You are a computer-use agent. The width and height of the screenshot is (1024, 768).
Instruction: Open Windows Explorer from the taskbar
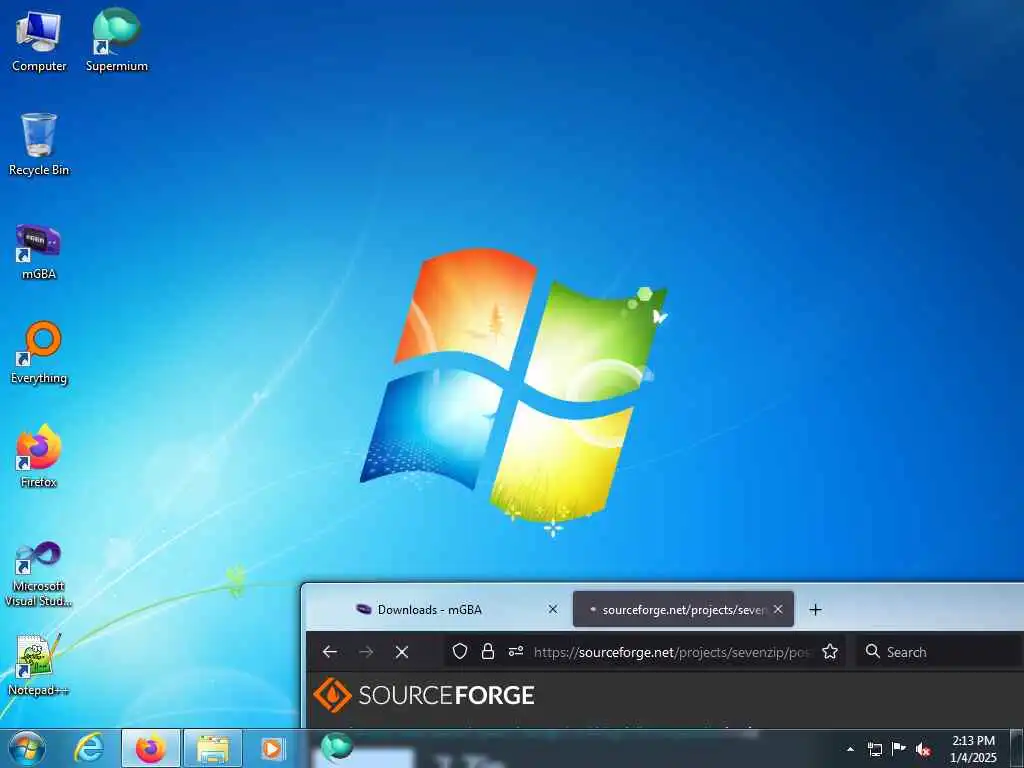(213, 748)
